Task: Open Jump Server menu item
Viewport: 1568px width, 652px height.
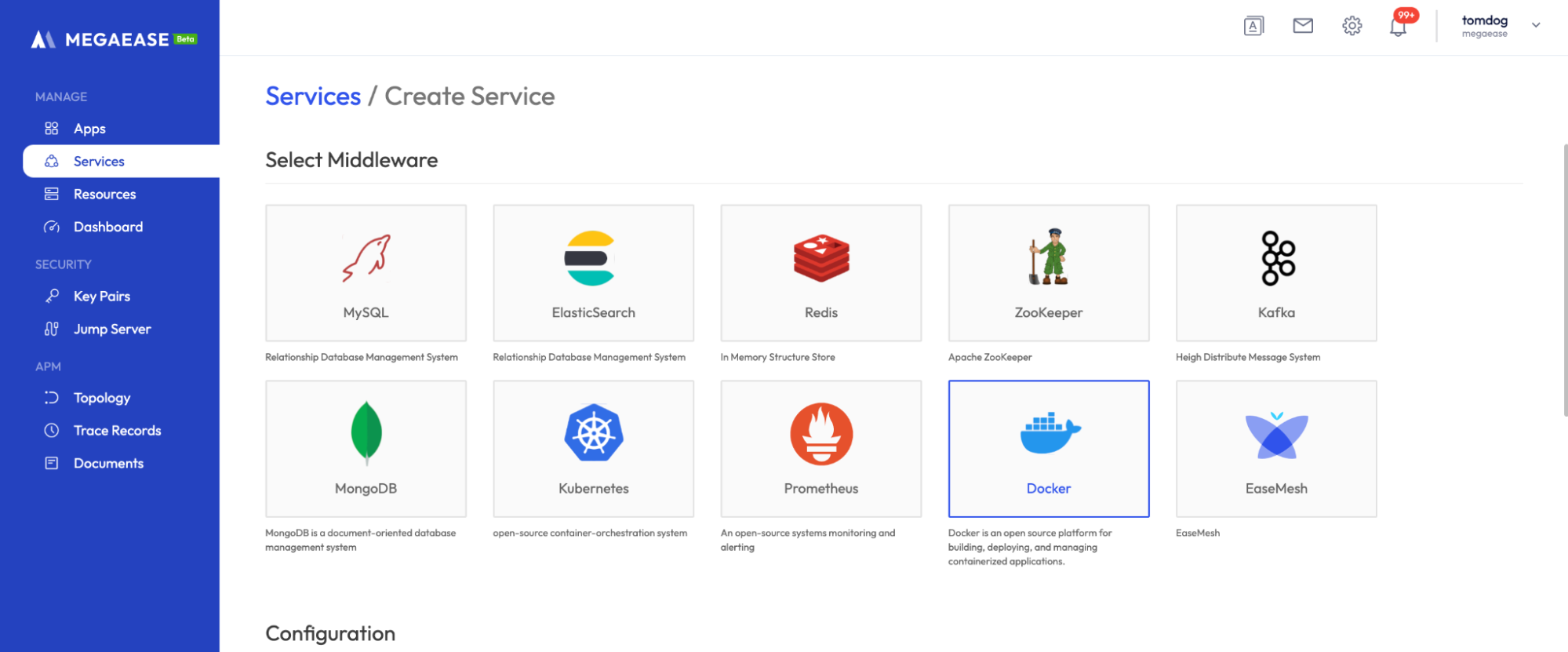Action: pos(112,330)
